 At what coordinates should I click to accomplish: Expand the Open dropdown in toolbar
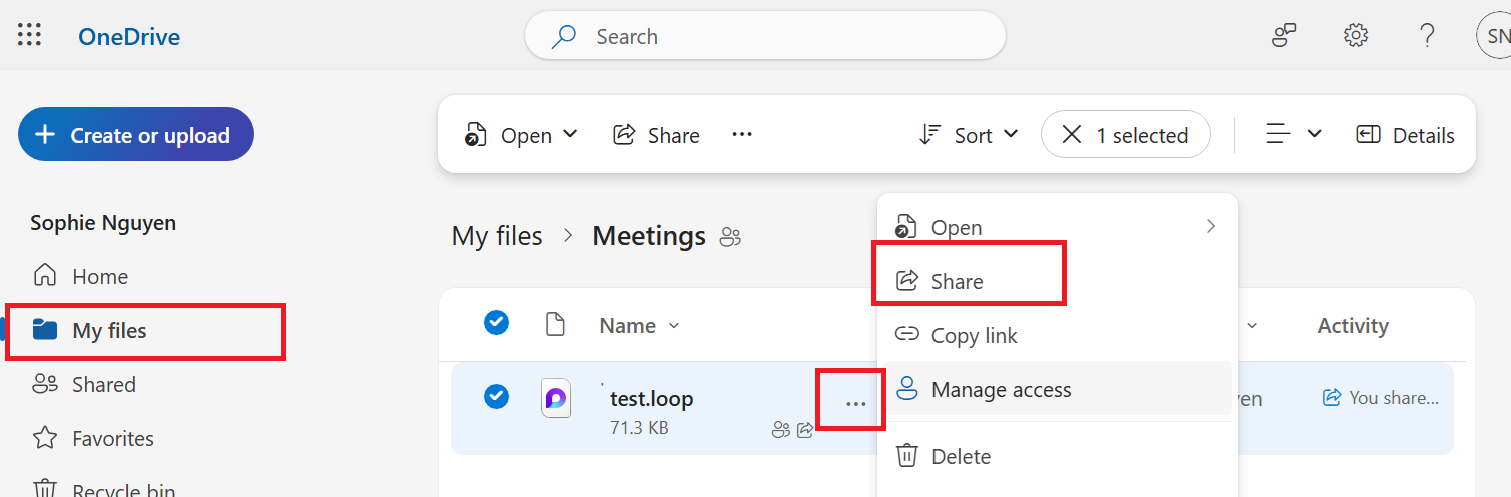click(x=521, y=135)
